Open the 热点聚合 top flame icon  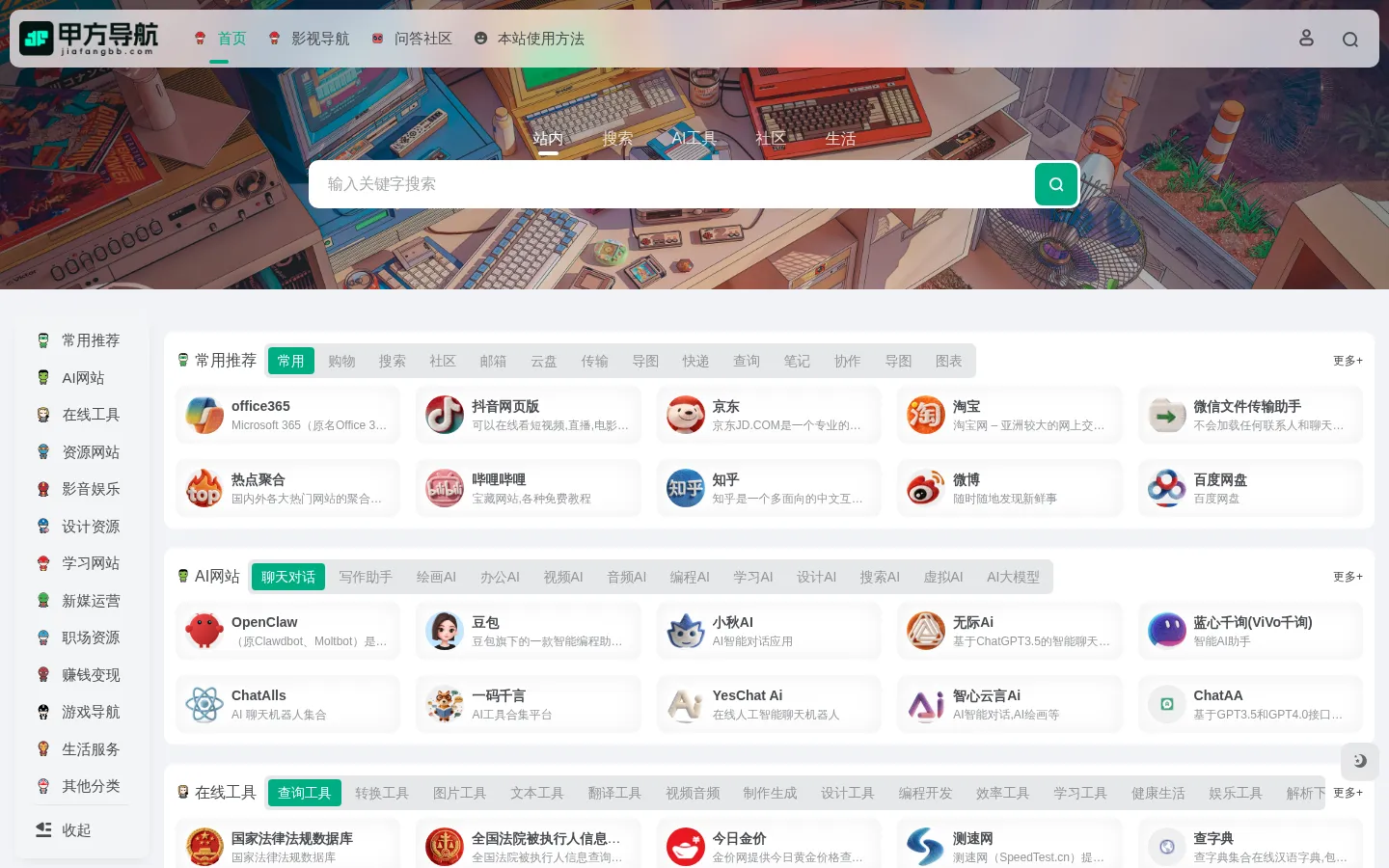pos(204,489)
